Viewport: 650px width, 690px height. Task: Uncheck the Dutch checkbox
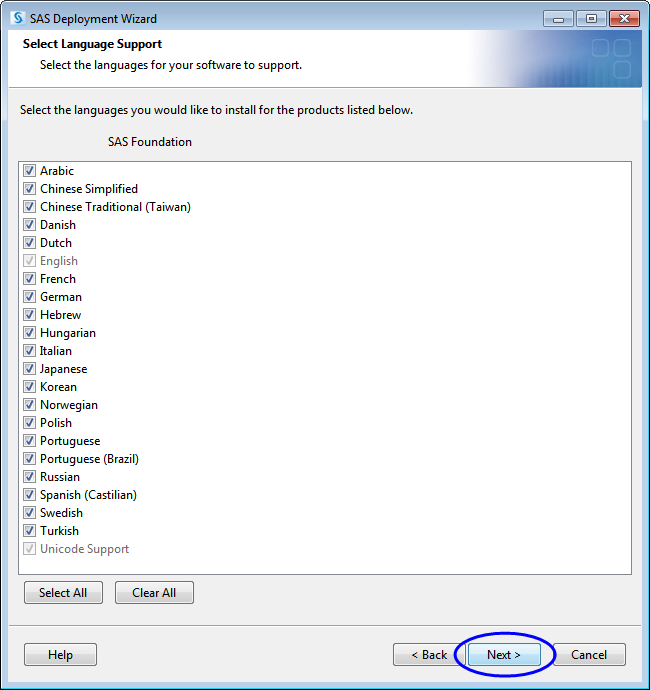pyautogui.click(x=29, y=243)
